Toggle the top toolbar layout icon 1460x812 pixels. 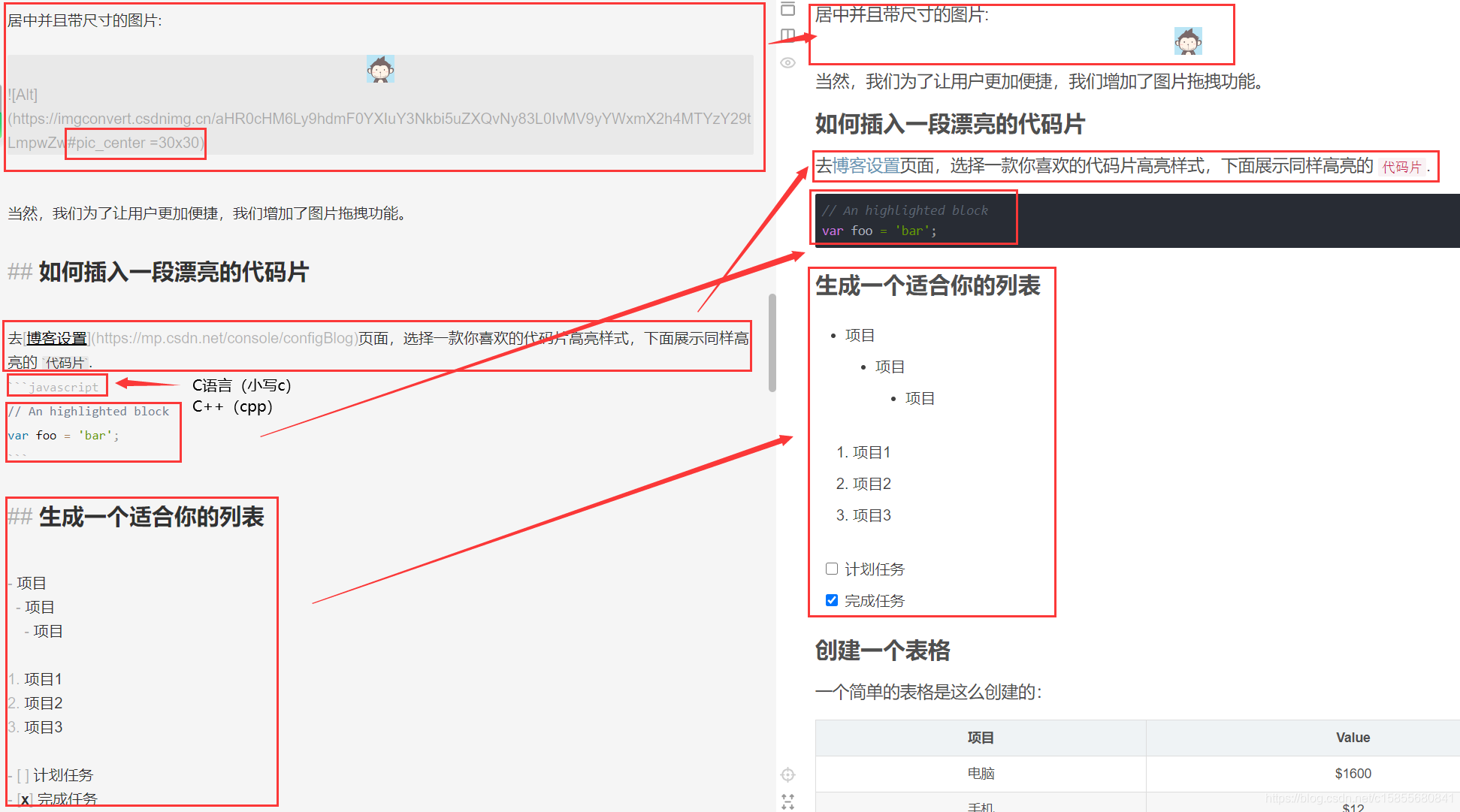tap(787, 9)
